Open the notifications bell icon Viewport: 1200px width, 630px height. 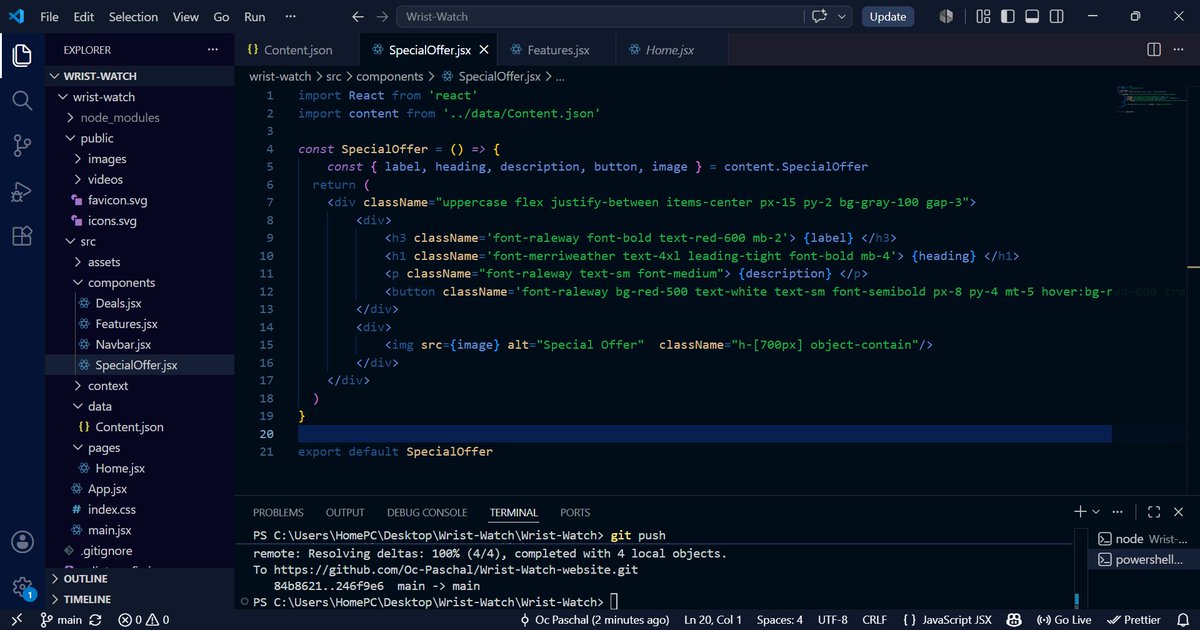[1182, 620]
